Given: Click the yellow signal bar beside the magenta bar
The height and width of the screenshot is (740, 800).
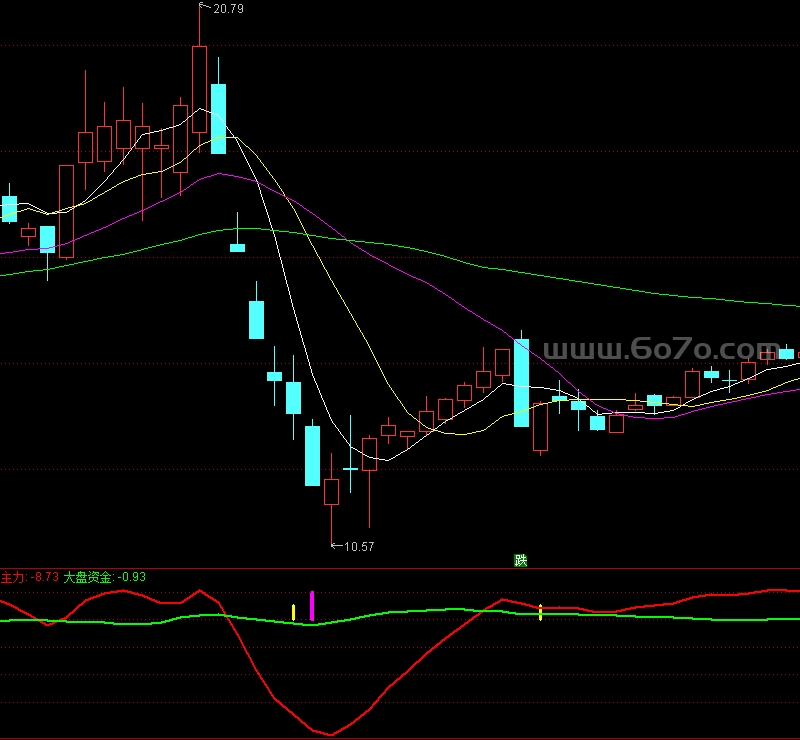Looking at the screenshot, I should [293, 612].
